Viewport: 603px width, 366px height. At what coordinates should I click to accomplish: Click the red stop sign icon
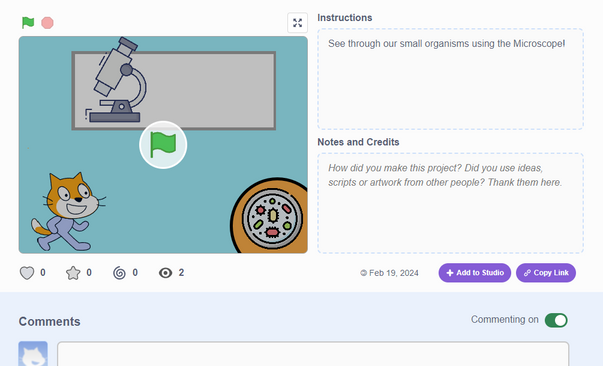coord(47,23)
